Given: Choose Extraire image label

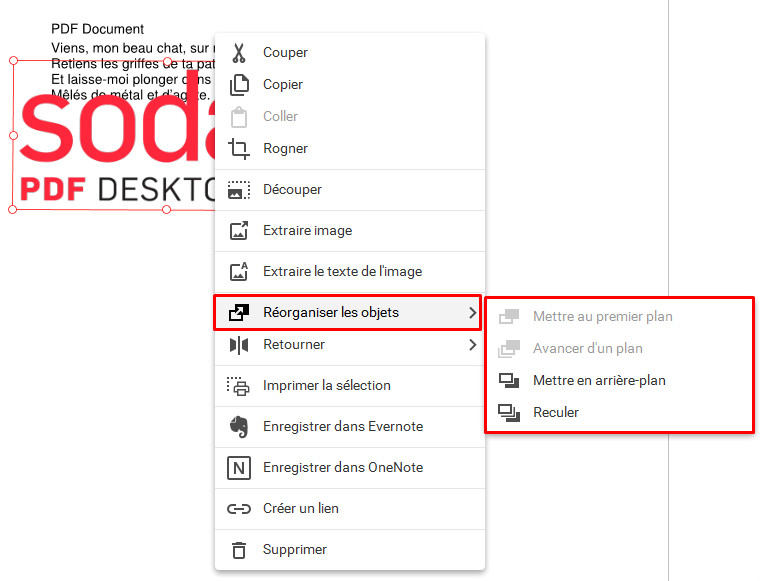Looking at the screenshot, I should pos(307,231).
